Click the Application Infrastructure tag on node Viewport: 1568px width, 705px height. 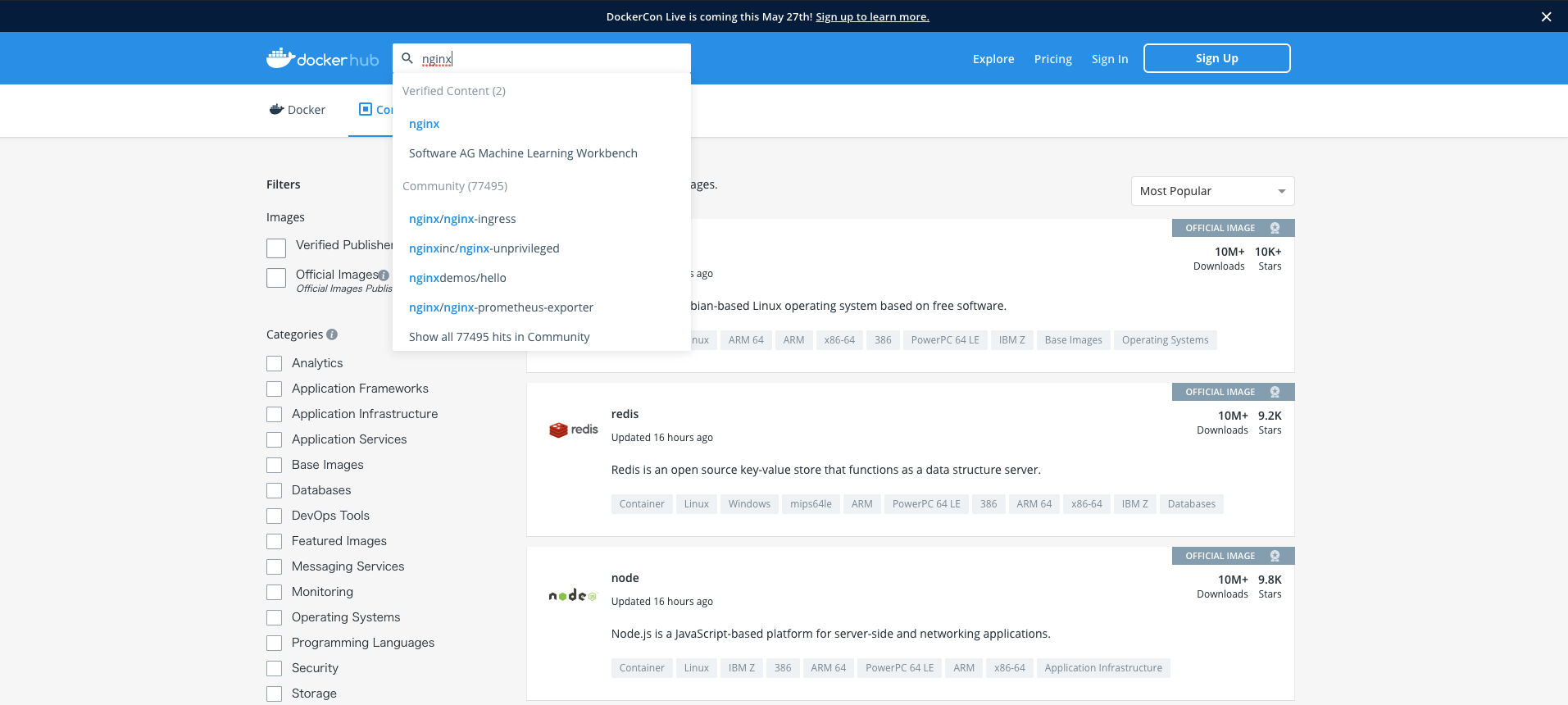[1103, 668]
